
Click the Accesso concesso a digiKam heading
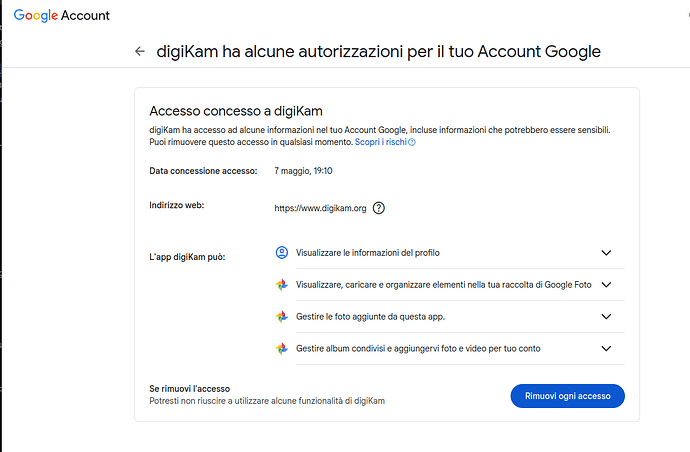(x=236, y=111)
